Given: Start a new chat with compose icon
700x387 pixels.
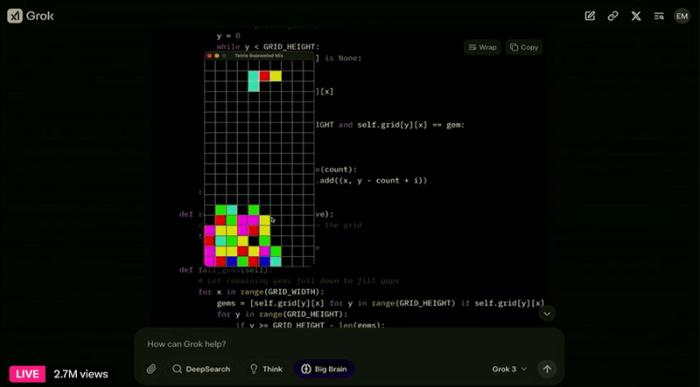Looking at the screenshot, I should point(590,16).
